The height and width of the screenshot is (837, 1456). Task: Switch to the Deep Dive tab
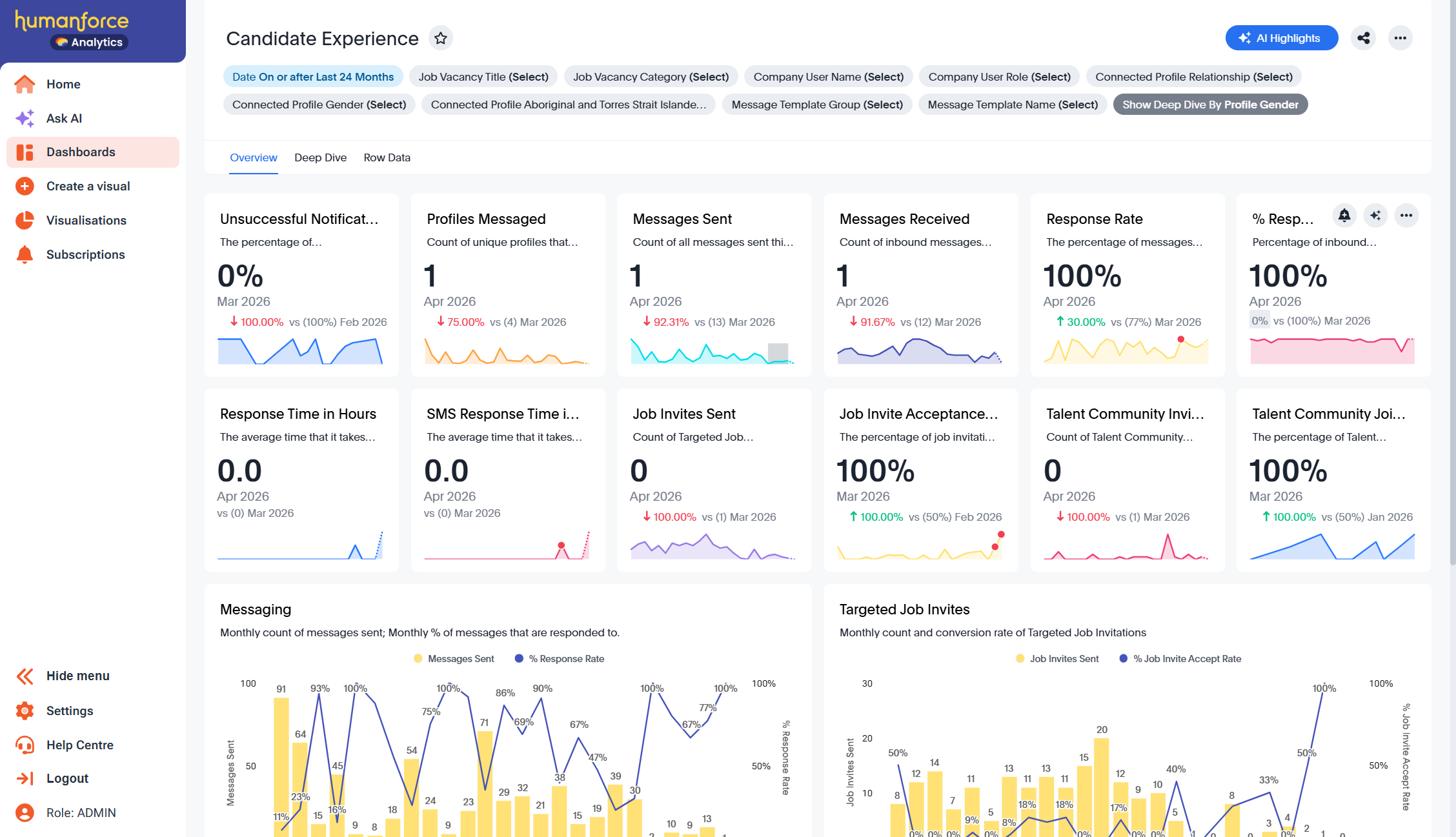pyautogui.click(x=320, y=158)
